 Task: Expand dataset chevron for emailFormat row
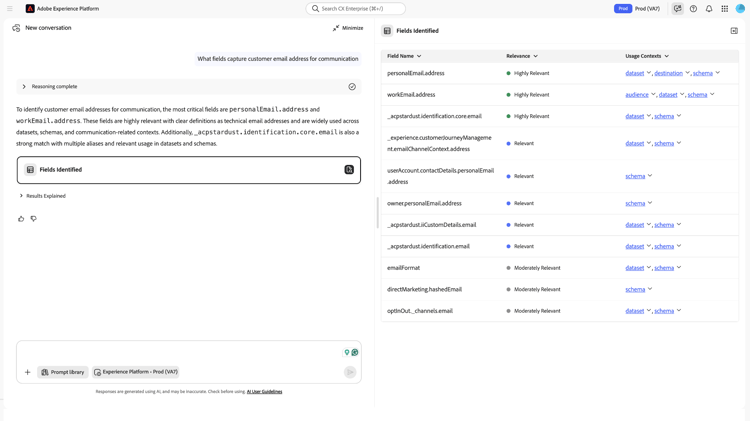click(x=649, y=267)
